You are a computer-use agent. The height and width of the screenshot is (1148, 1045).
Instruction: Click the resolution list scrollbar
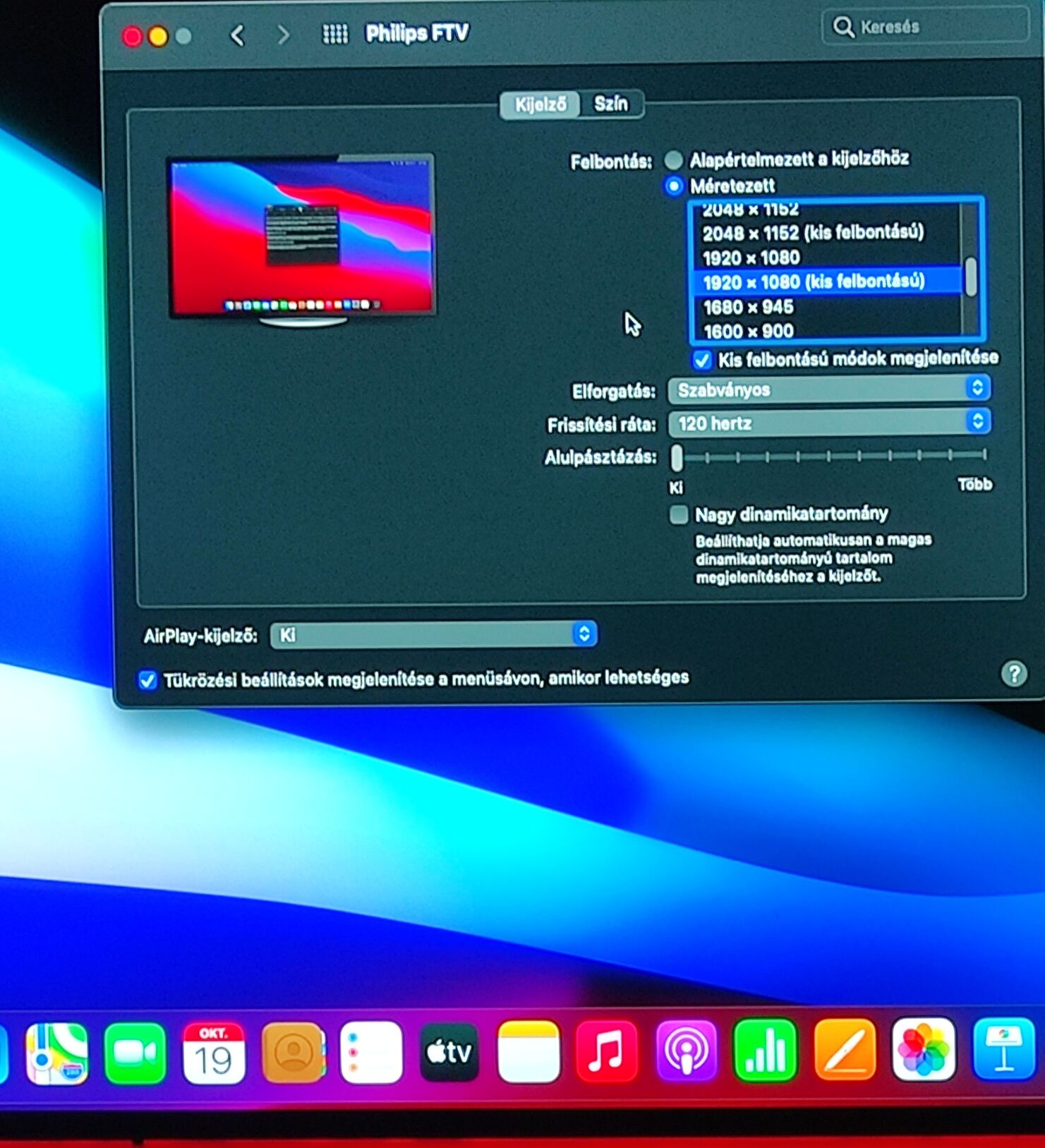point(971,277)
